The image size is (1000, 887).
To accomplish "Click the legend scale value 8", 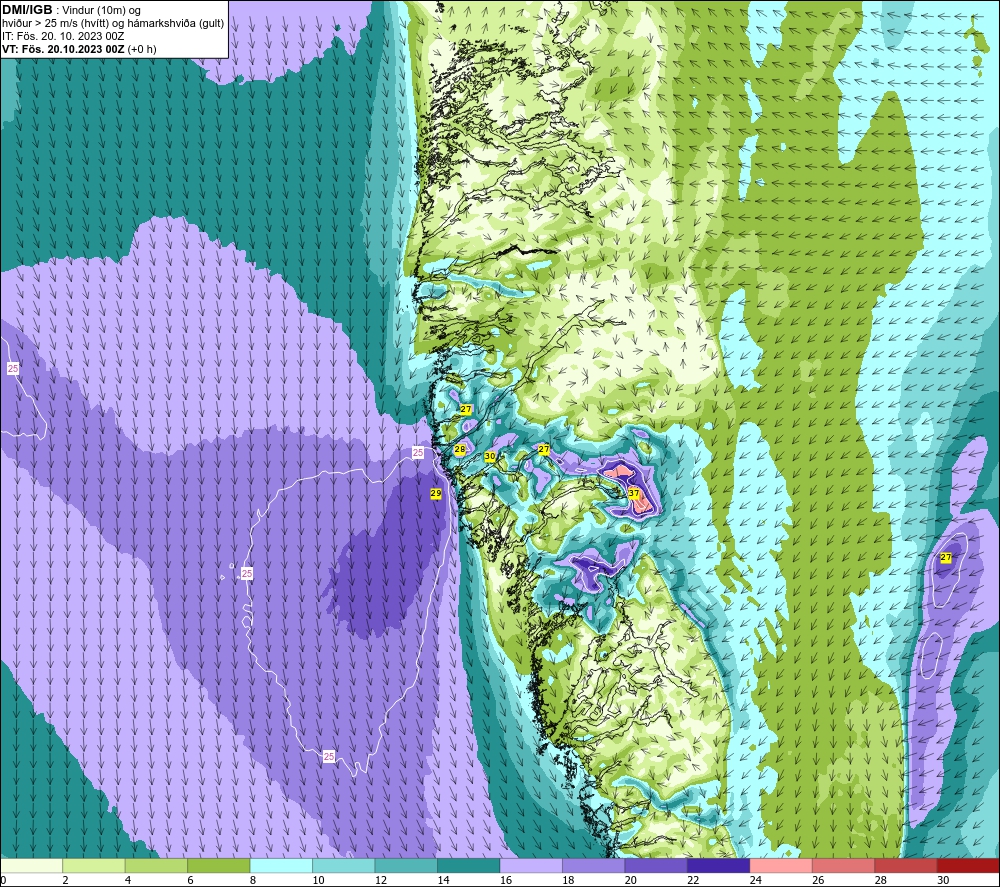I will point(253,880).
